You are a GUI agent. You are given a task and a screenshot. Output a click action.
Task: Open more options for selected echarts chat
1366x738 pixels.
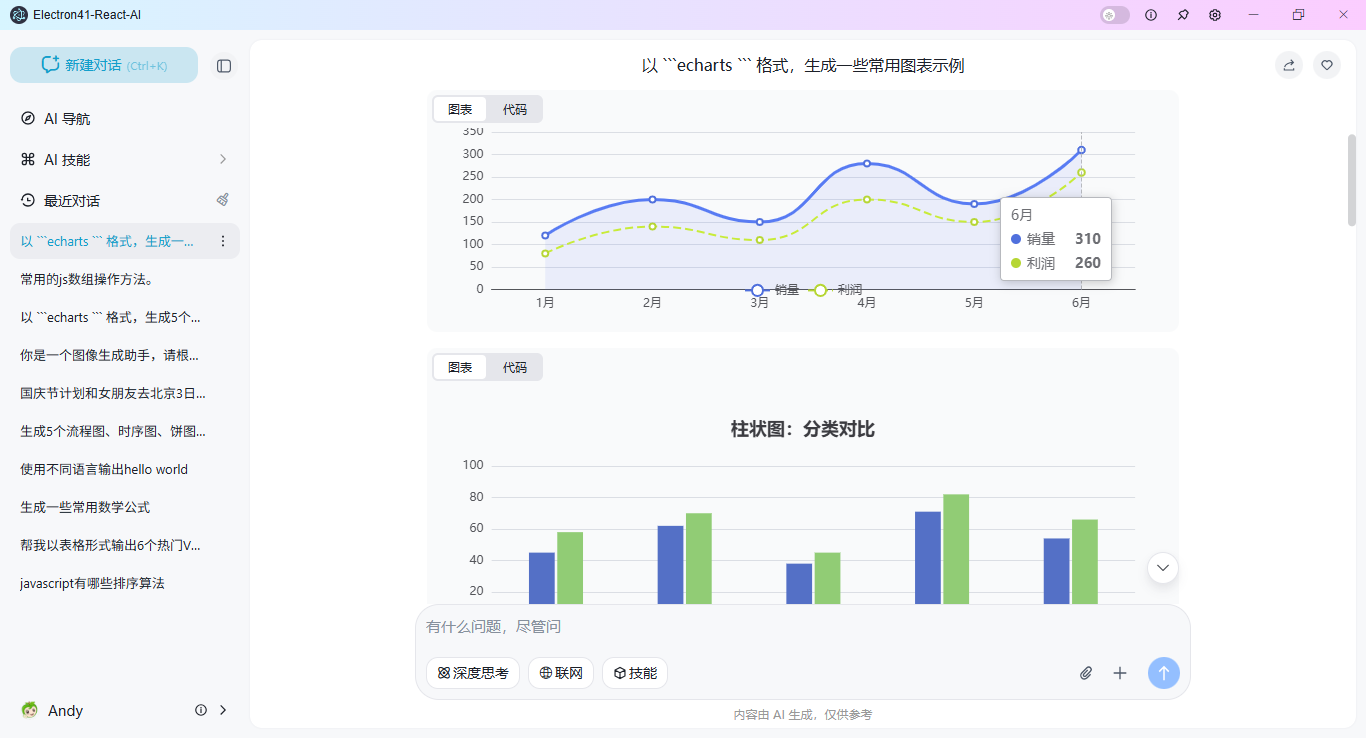pyautogui.click(x=223, y=241)
